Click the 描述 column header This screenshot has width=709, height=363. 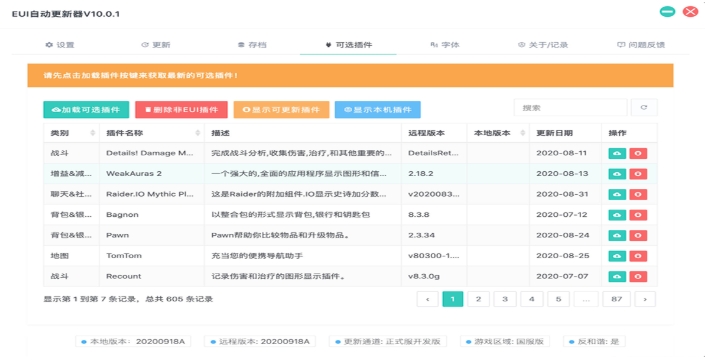coord(303,133)
